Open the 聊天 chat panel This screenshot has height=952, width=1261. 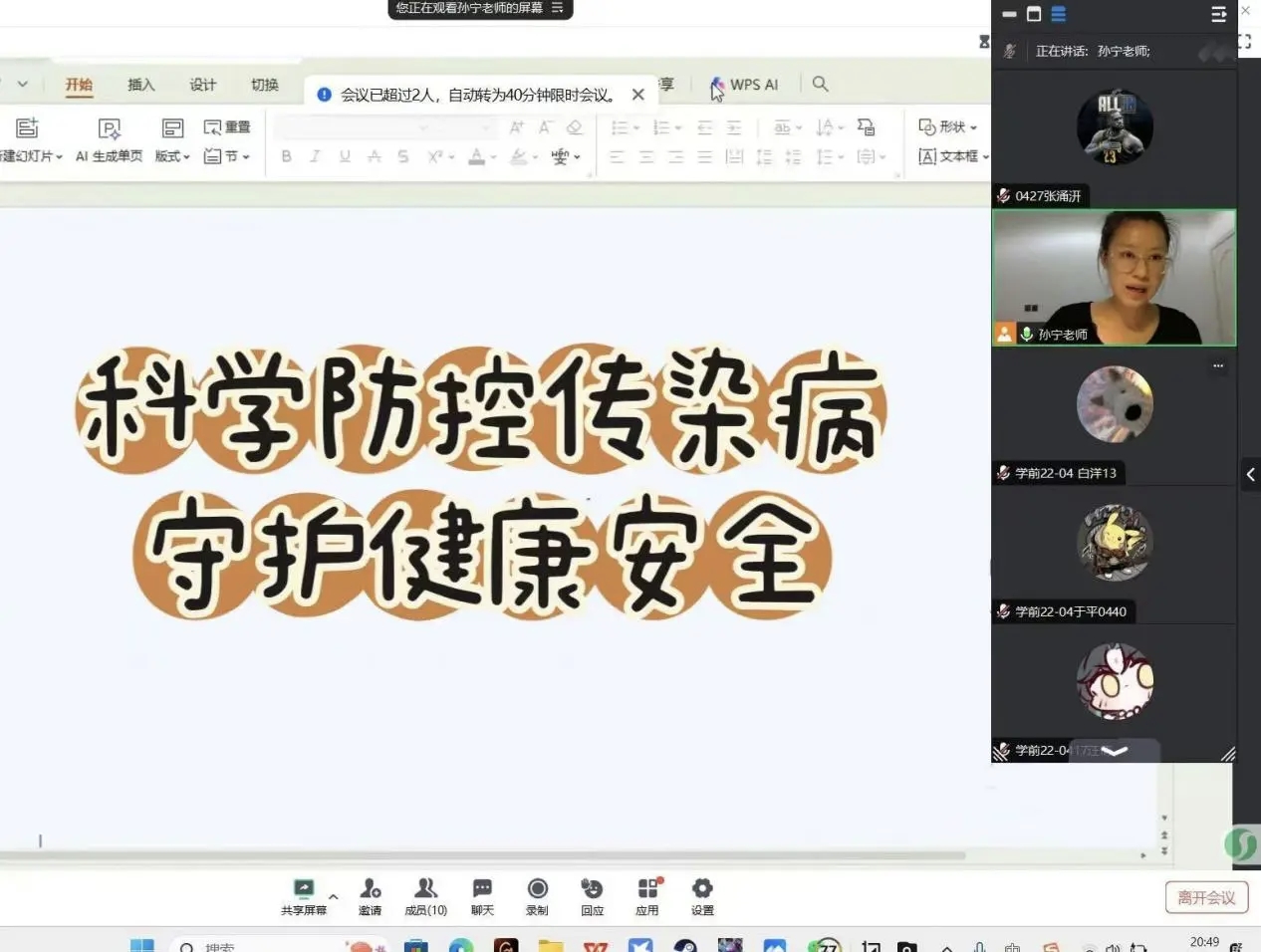(x=482, y=889)
